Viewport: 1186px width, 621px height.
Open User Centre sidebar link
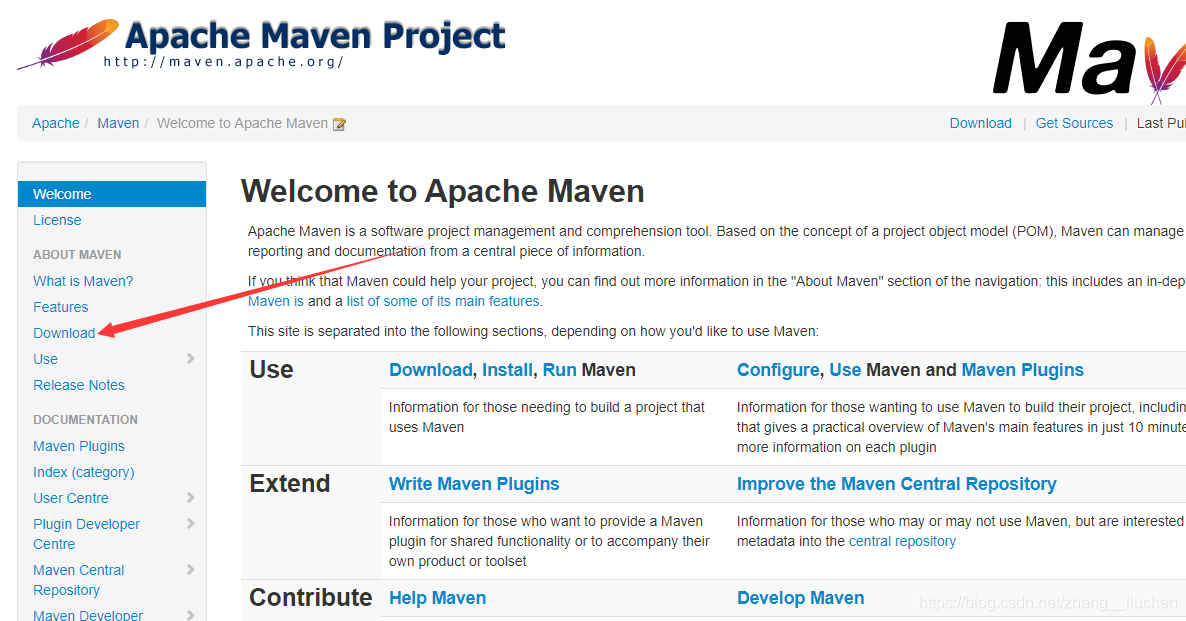click(70, 498)
